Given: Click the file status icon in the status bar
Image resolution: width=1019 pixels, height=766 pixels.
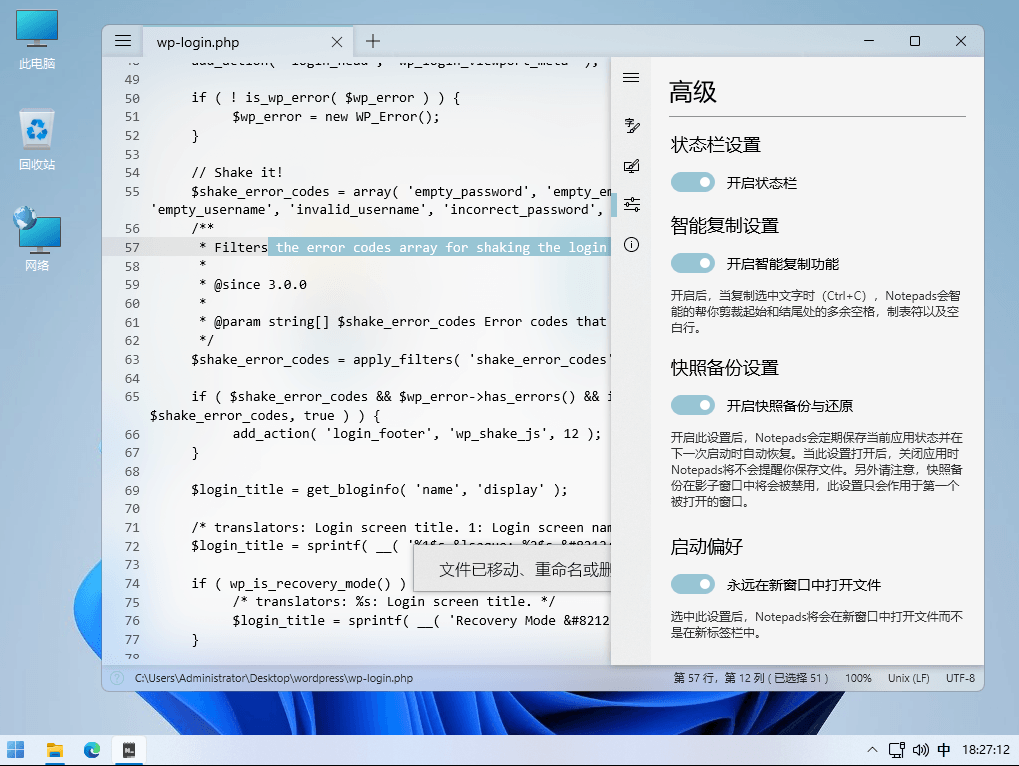Looking at the screenshot, I should click(x=117, y=678).
